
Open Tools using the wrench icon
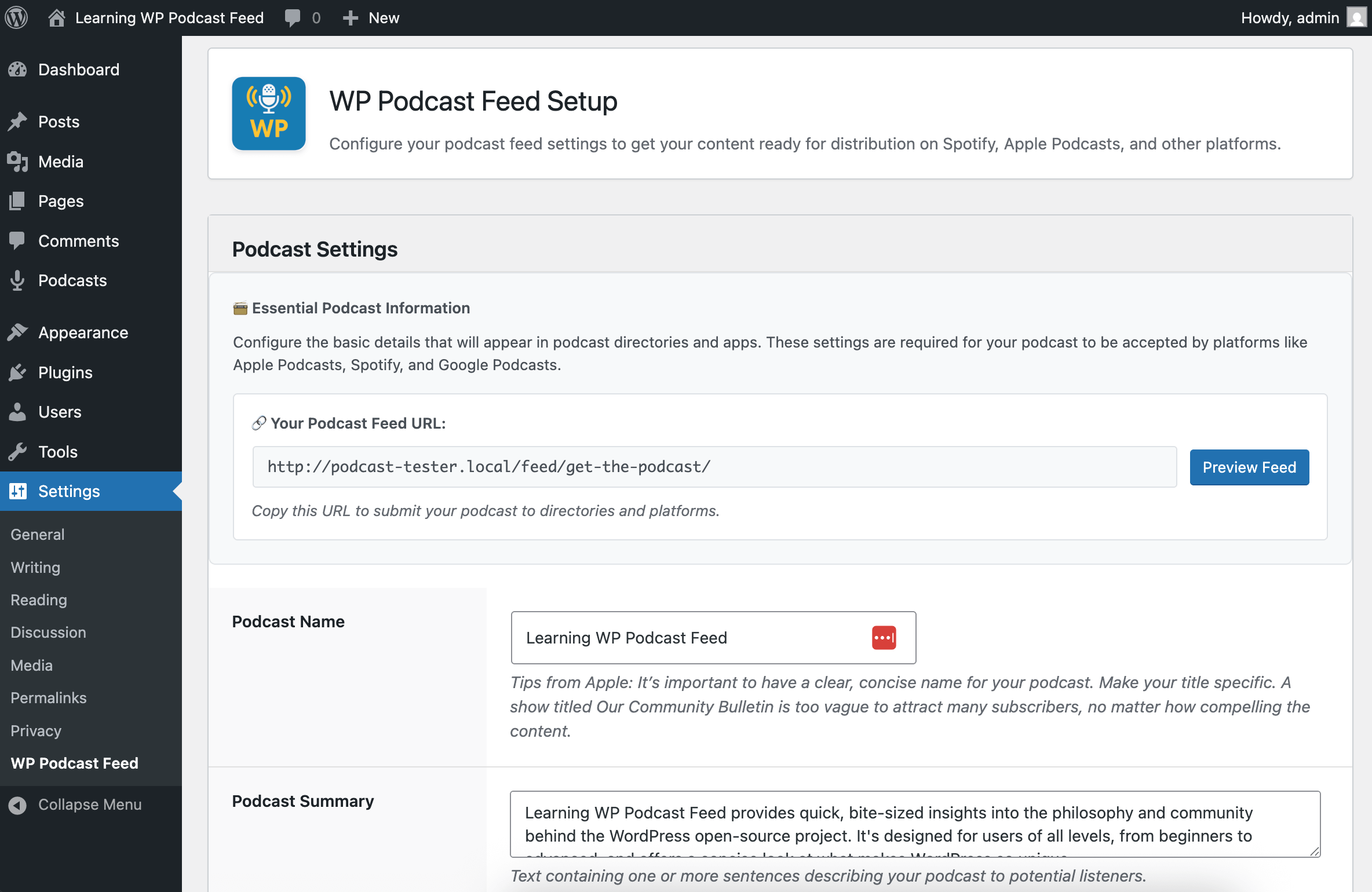[x=18, y=452]
